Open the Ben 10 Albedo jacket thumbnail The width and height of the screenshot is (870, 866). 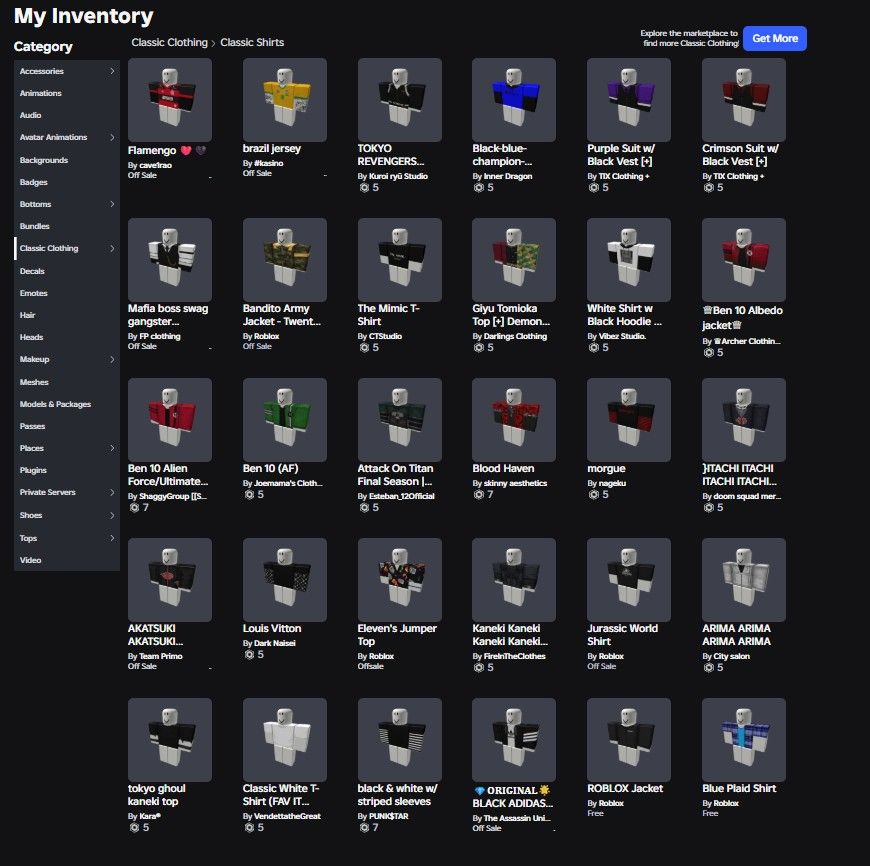743,260
